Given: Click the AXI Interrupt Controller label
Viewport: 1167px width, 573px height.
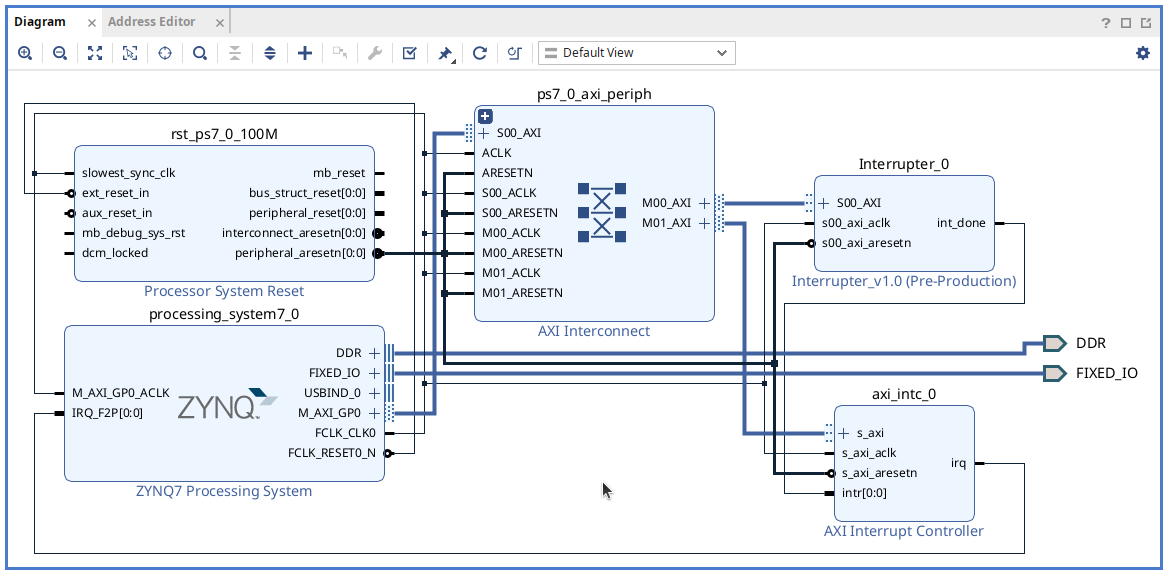Looking at the screenshot, I should pos(904,531).
